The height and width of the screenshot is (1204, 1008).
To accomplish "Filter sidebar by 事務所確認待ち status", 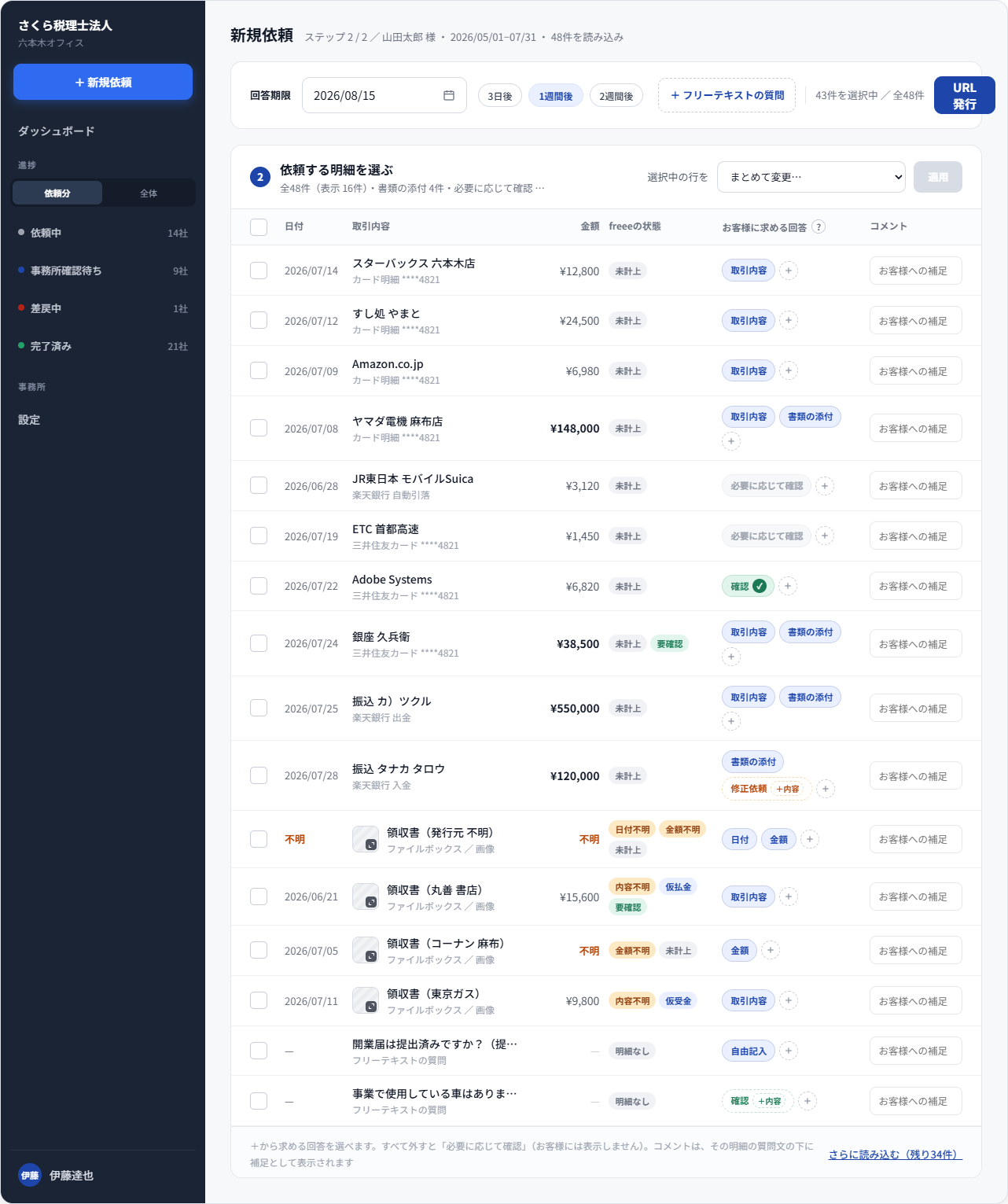I will pos(103,271).
